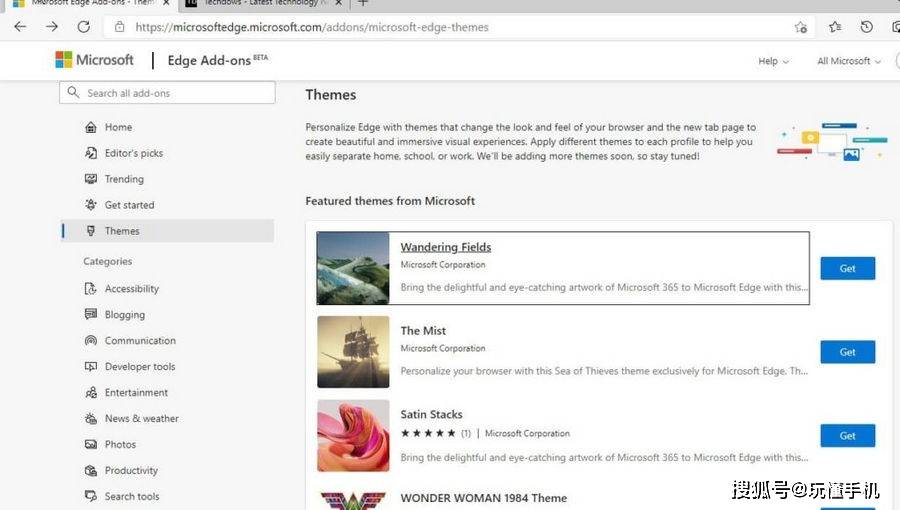Click The Mist ship thumbnail

click(x=353, y=352)
